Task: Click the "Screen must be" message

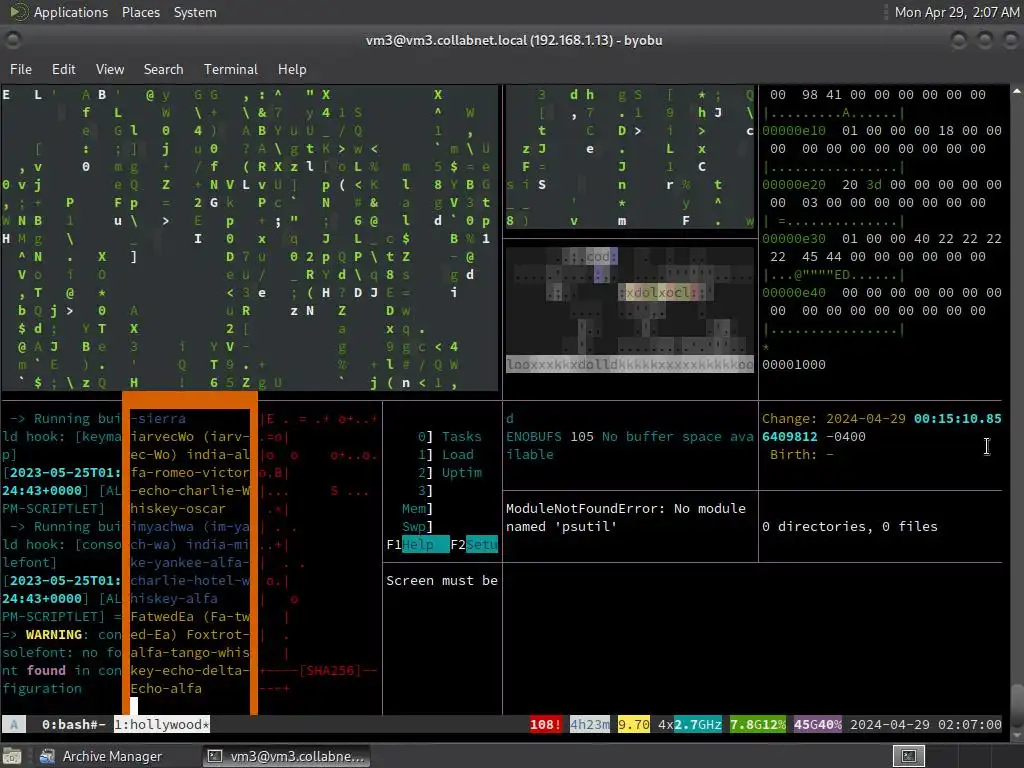Action: tap(441, 581)
